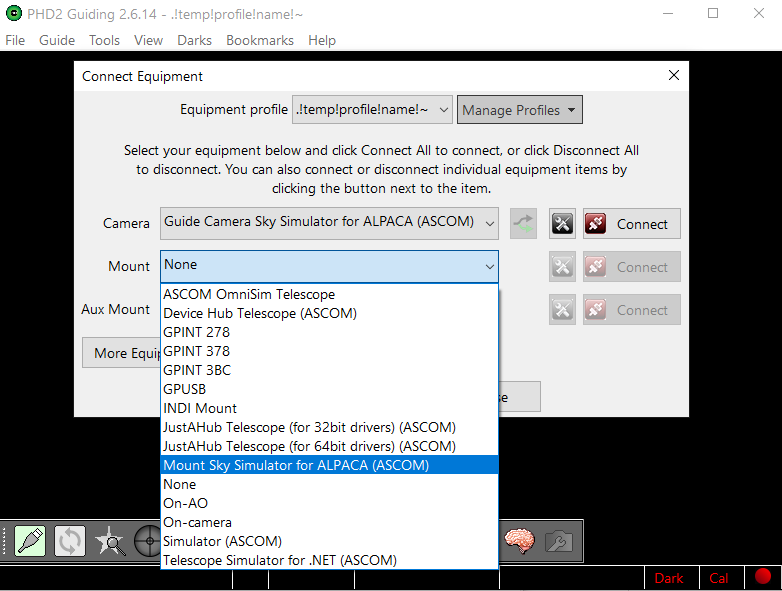The image size is (782, 591).
Task: Click the camera selection arrows icon
Action: [523, 224]
